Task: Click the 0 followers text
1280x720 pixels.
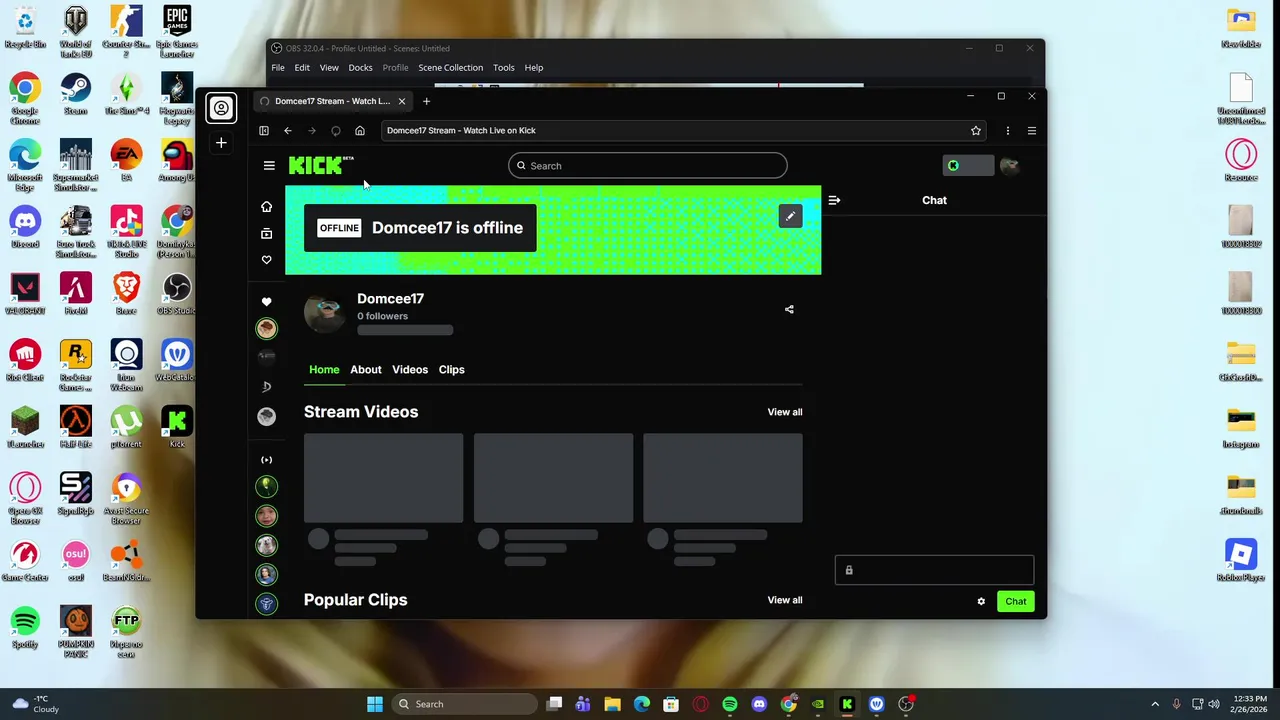Action: pos(383,316)
